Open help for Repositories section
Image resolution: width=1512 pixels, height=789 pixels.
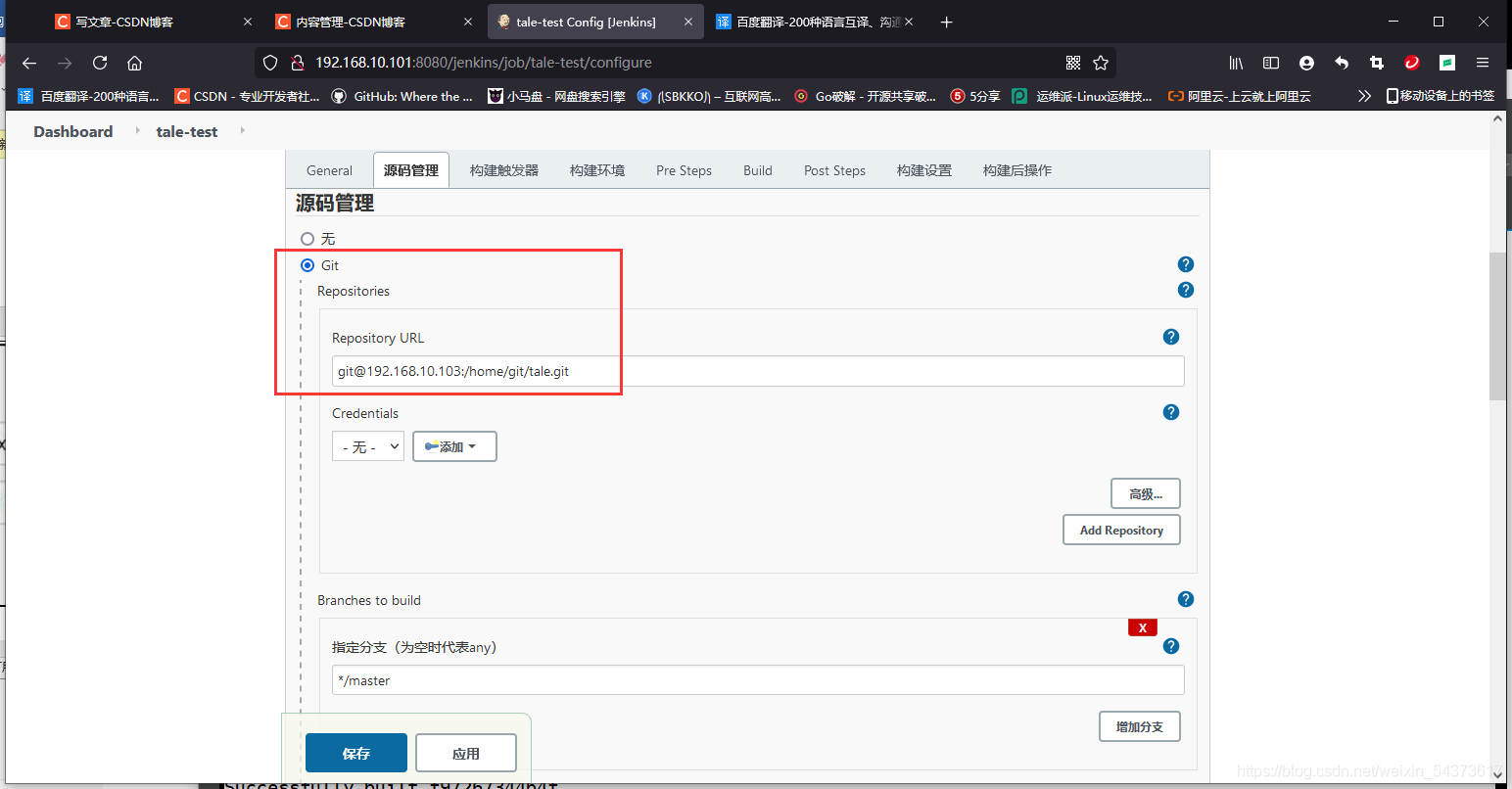pos(1186,290)
